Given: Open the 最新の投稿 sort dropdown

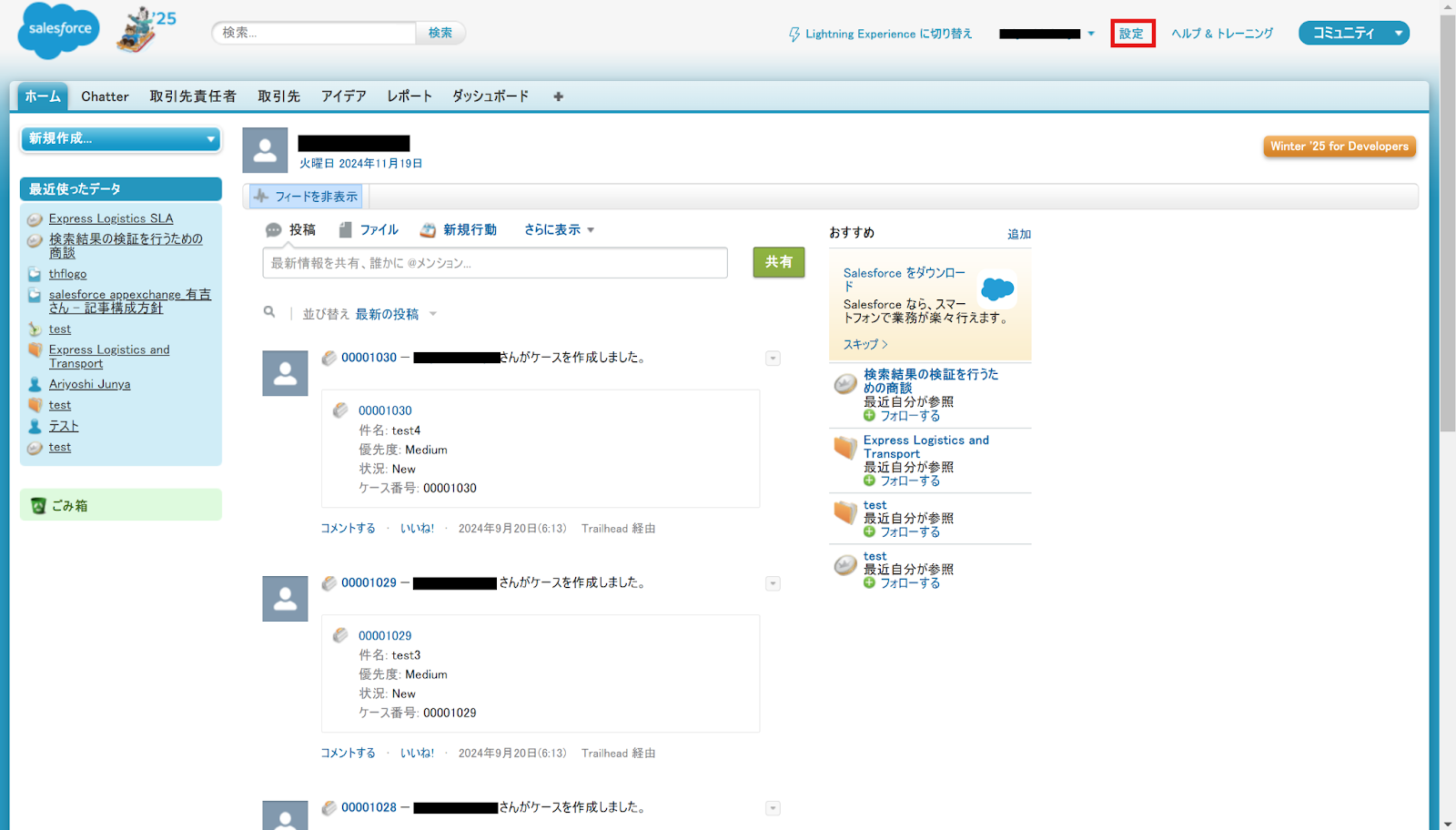Looking at the screenshot, I should pyautogui.click(x=389, y=313).
